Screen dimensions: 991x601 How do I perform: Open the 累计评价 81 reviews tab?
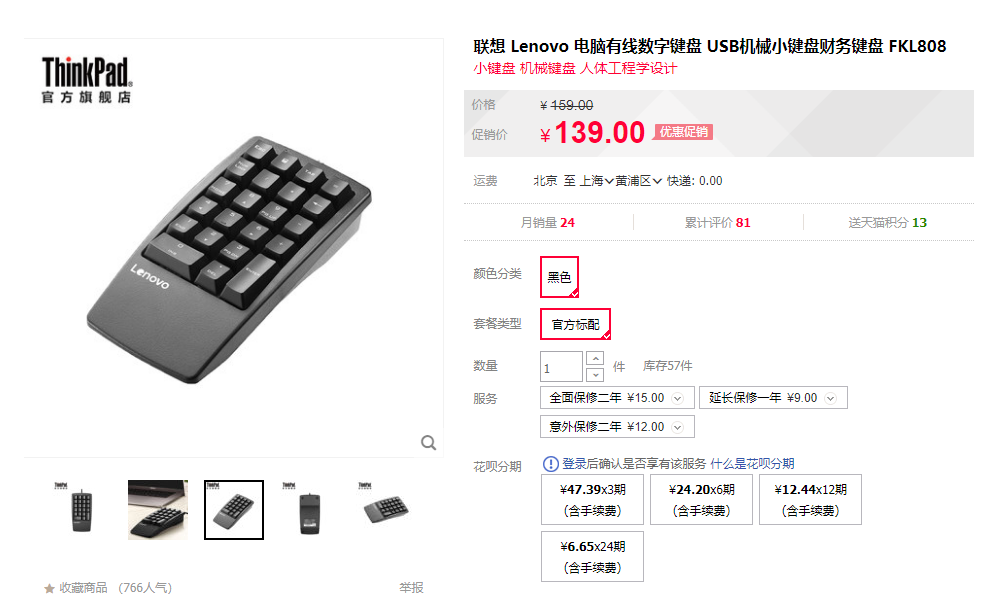point(717,222)
